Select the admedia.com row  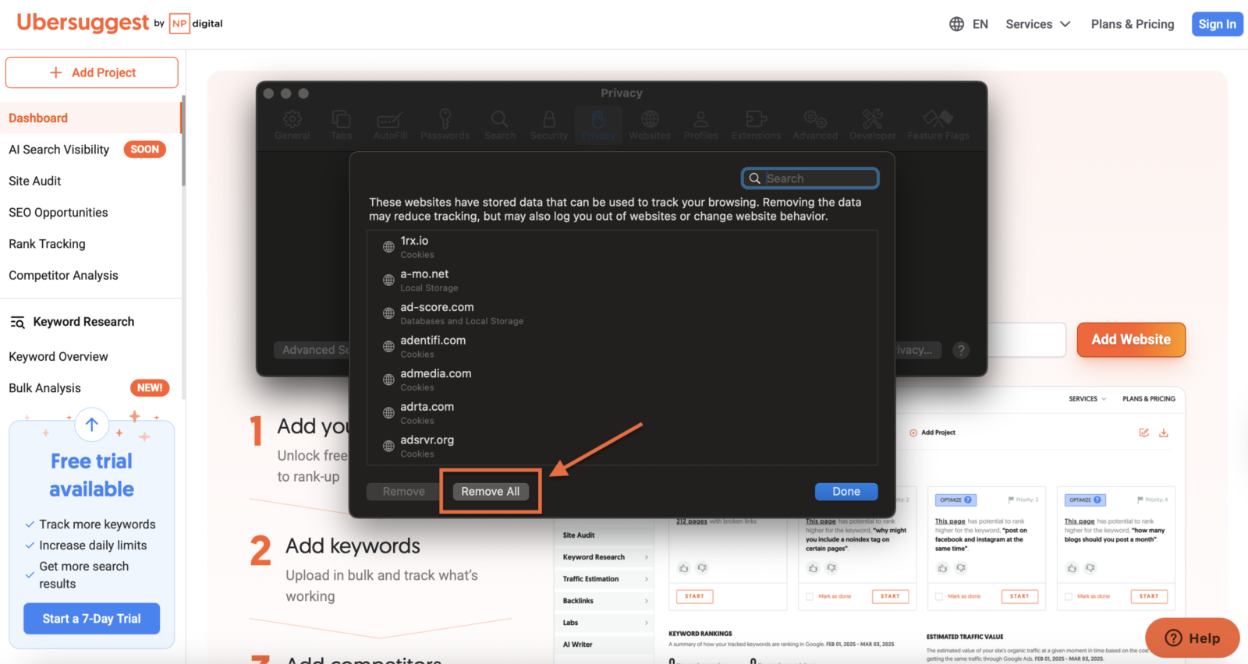tap(622, 380)
